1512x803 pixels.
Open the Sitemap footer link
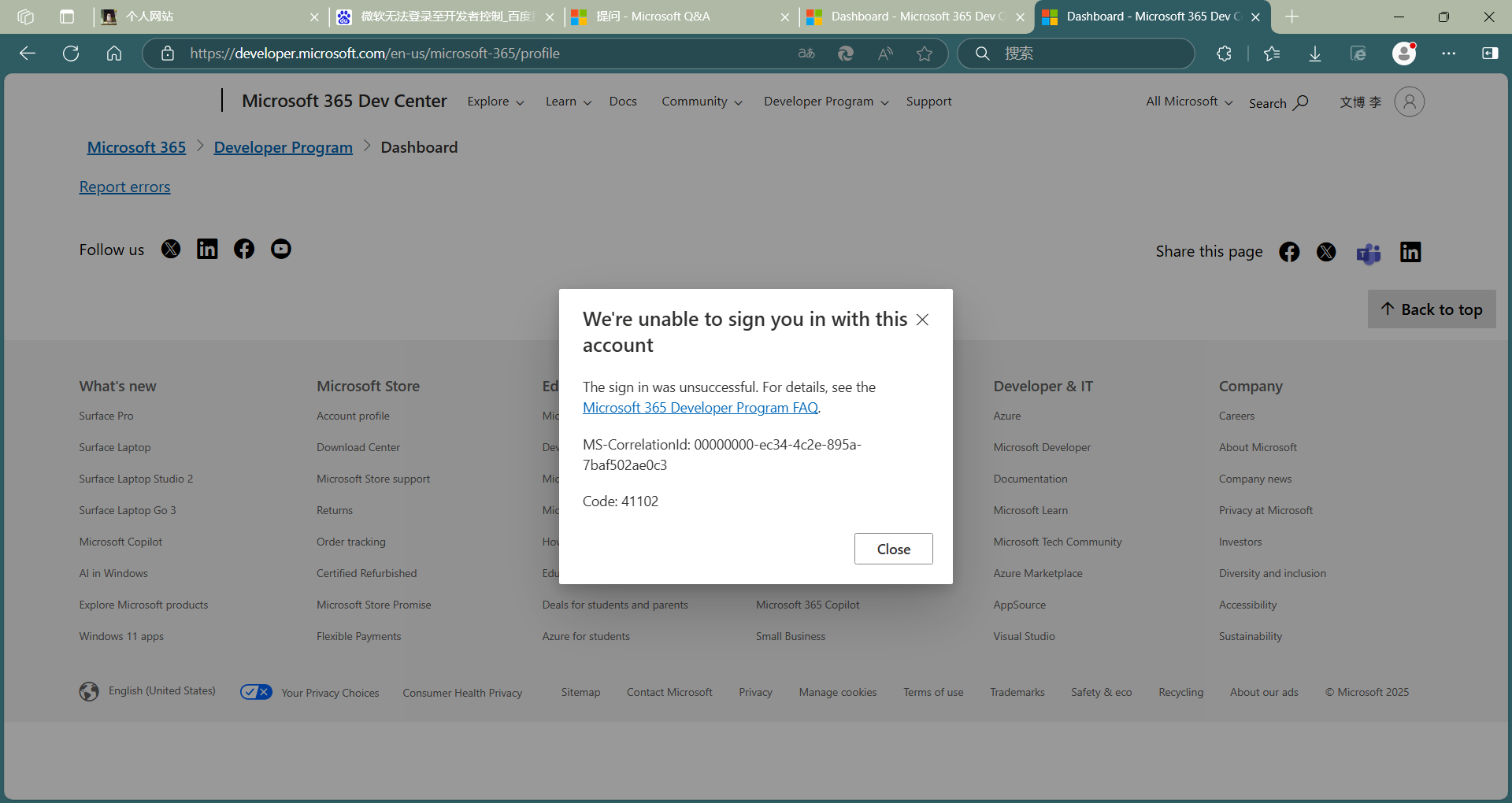click(x=580, y=692)
